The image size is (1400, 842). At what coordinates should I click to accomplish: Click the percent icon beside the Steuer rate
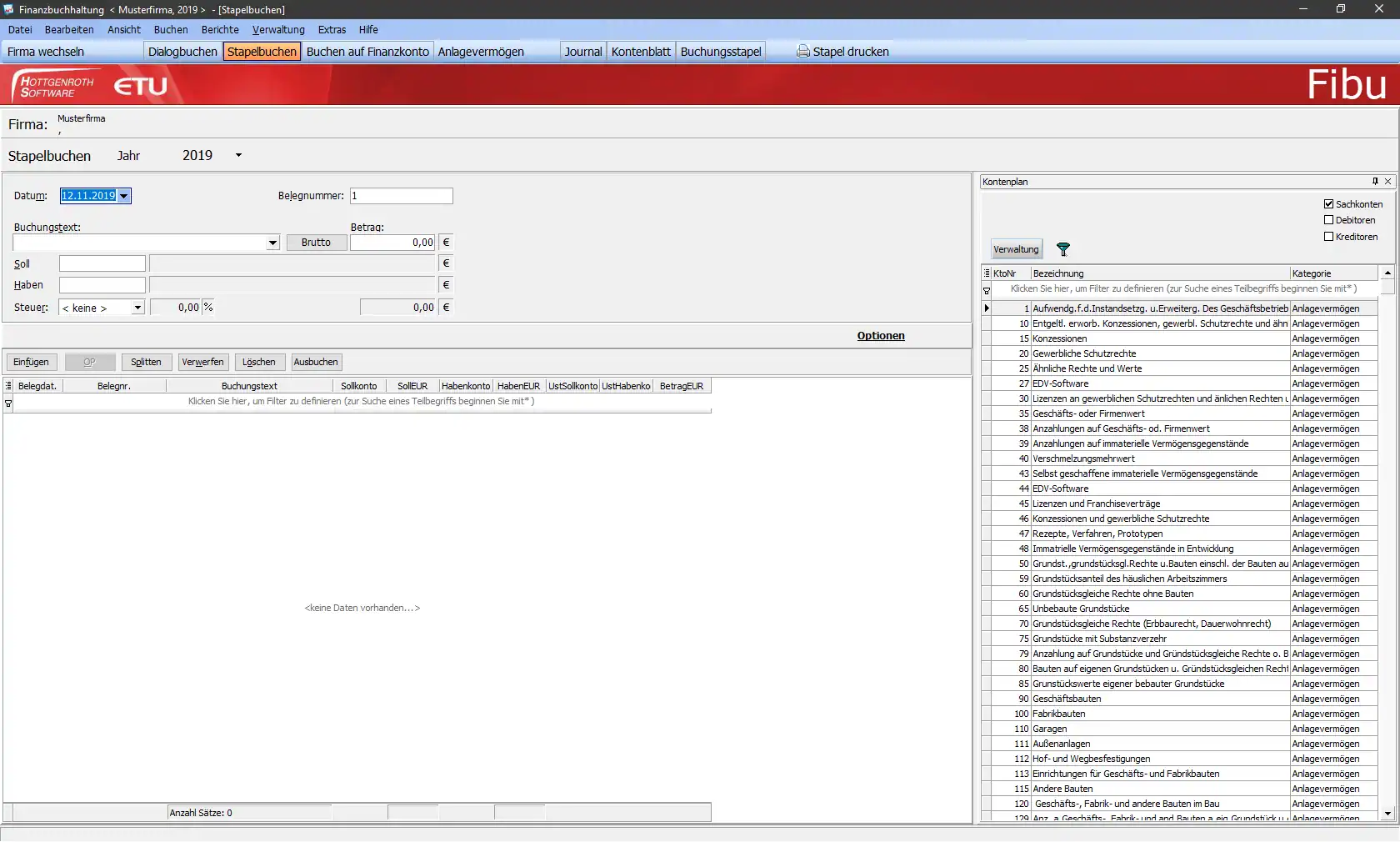click(208, 308)
